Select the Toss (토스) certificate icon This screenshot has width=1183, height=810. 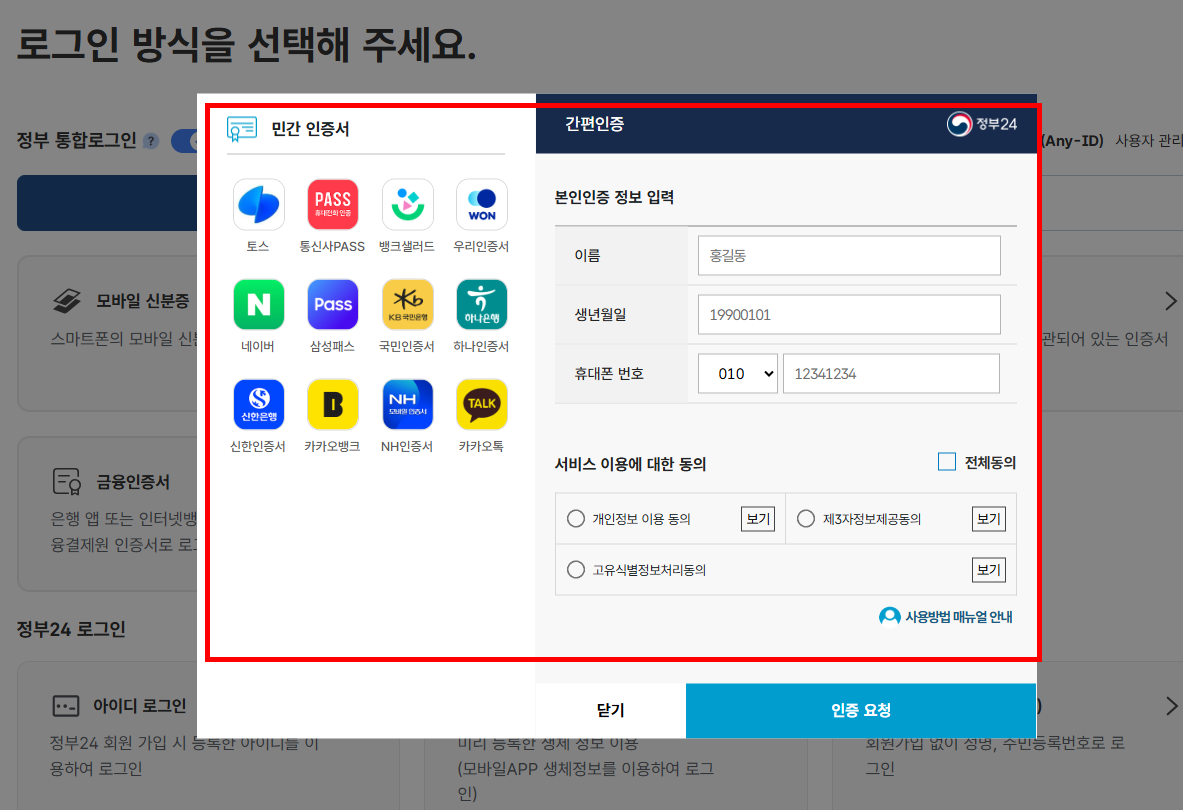click(x=259, y=204)
